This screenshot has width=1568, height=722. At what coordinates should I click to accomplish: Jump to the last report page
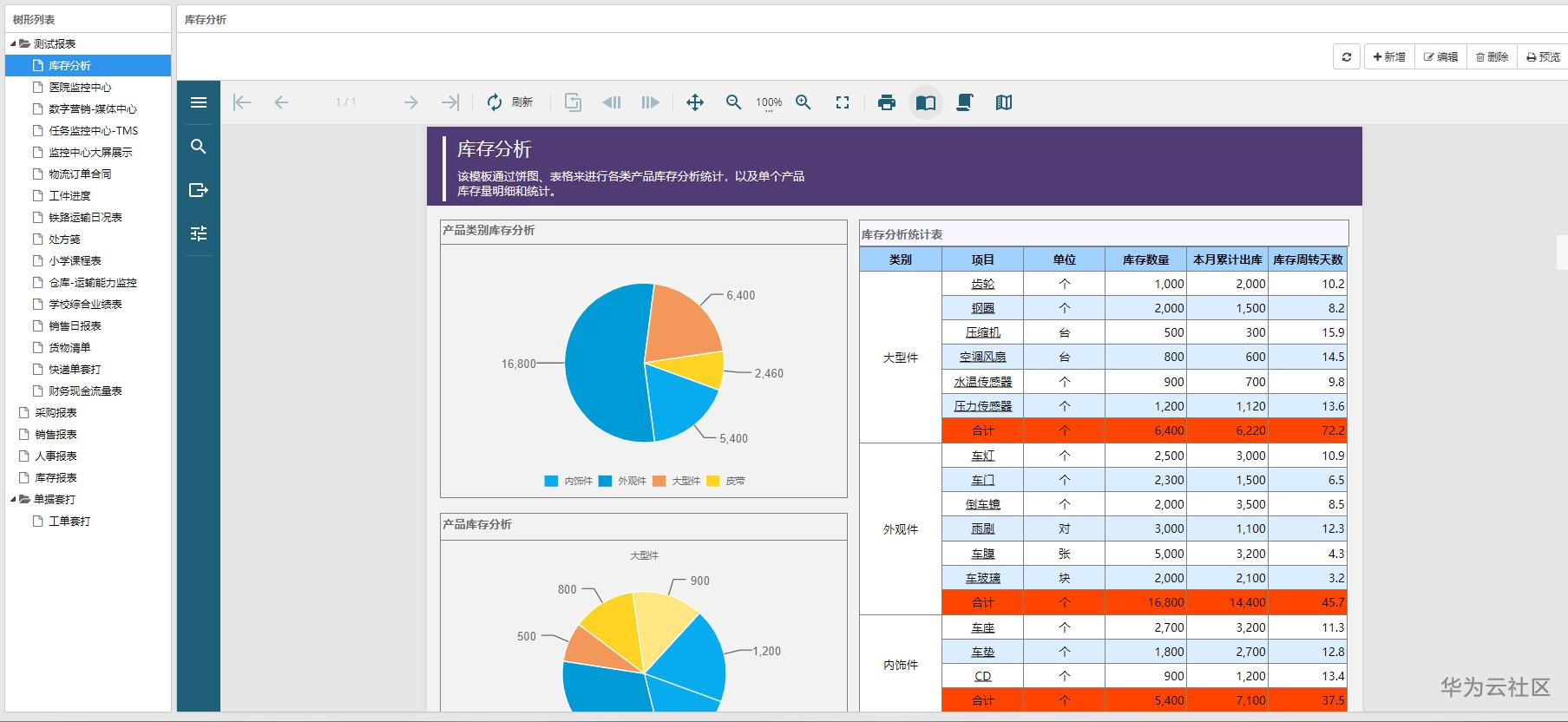point(449,102)
